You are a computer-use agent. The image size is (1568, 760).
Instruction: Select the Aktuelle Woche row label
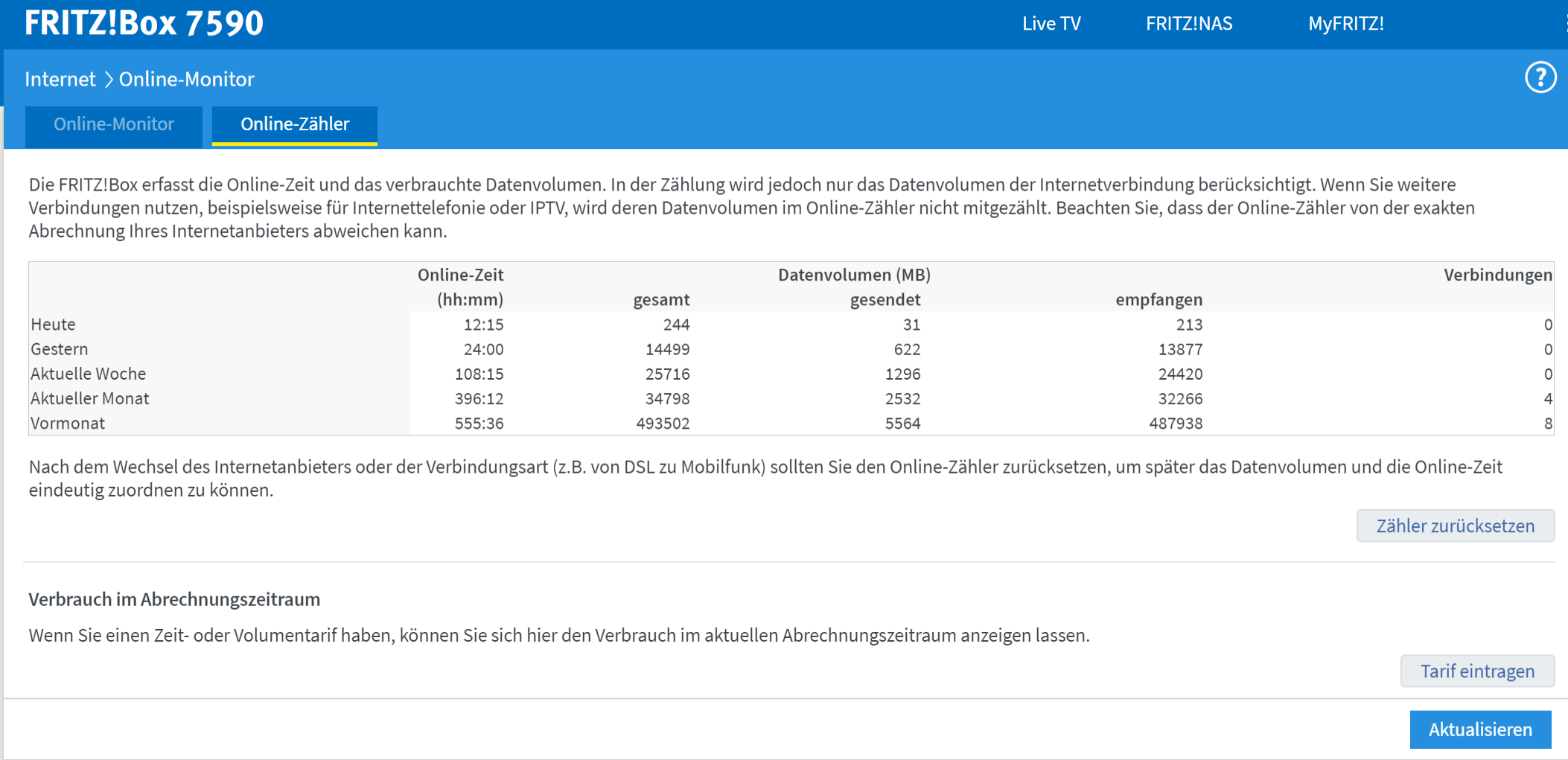tap(88, 374)
